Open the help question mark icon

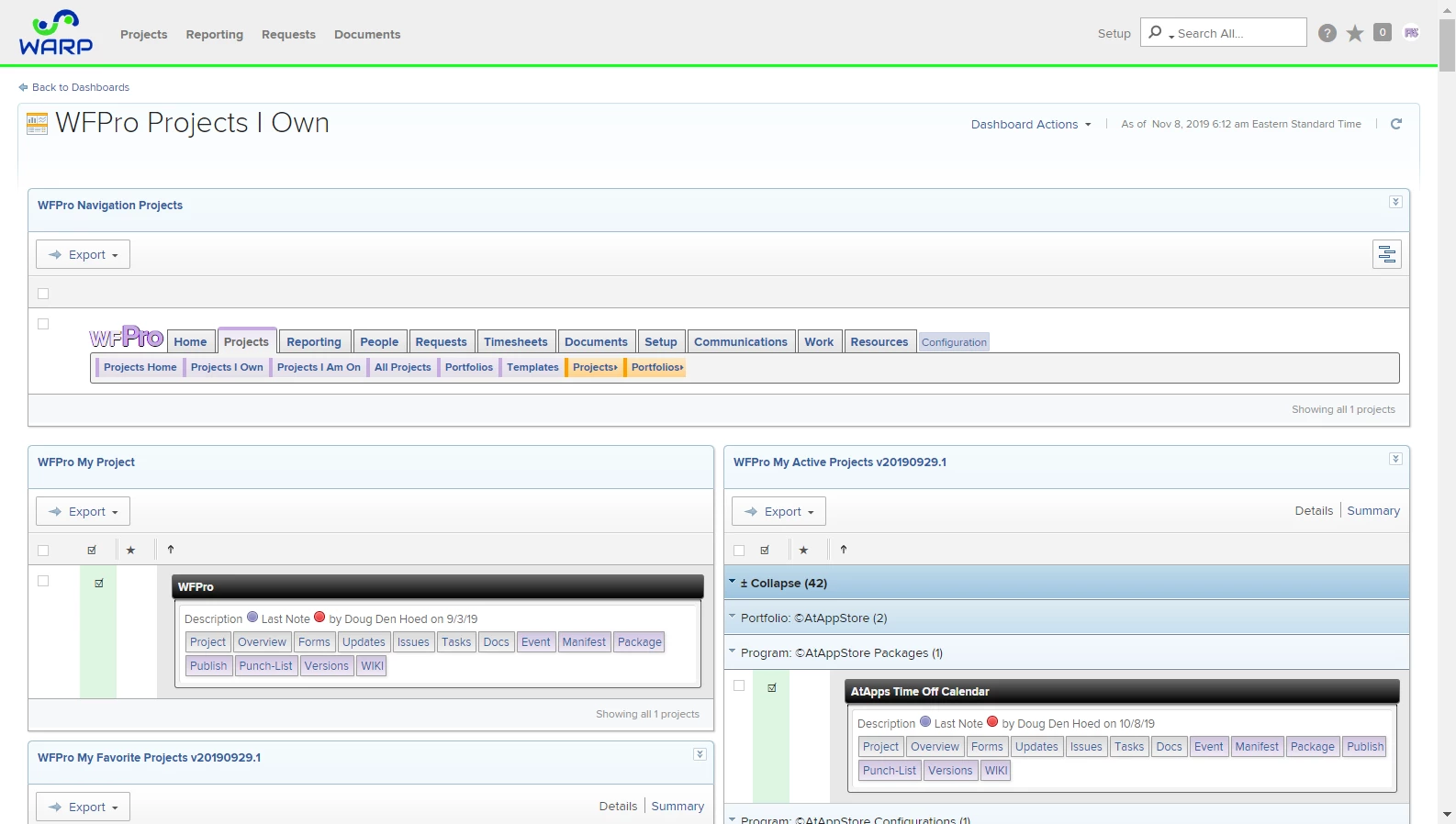coord(1327,33)
